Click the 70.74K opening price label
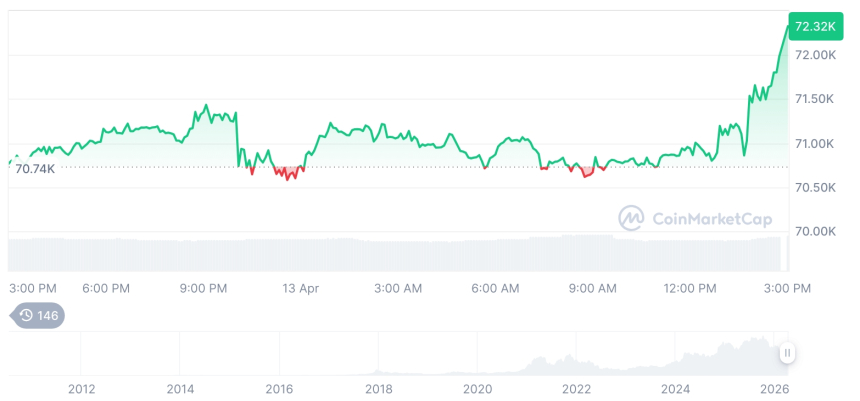The image size is (860, 401). (x=35, y=169)
